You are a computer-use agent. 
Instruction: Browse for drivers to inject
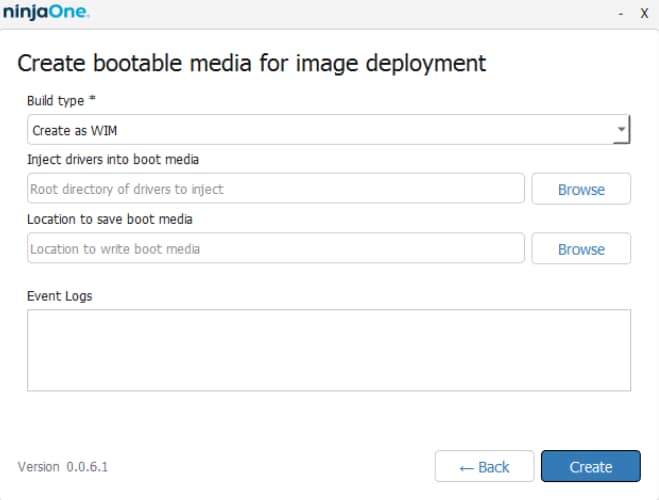pyautogui.click(x=580, y=189)
